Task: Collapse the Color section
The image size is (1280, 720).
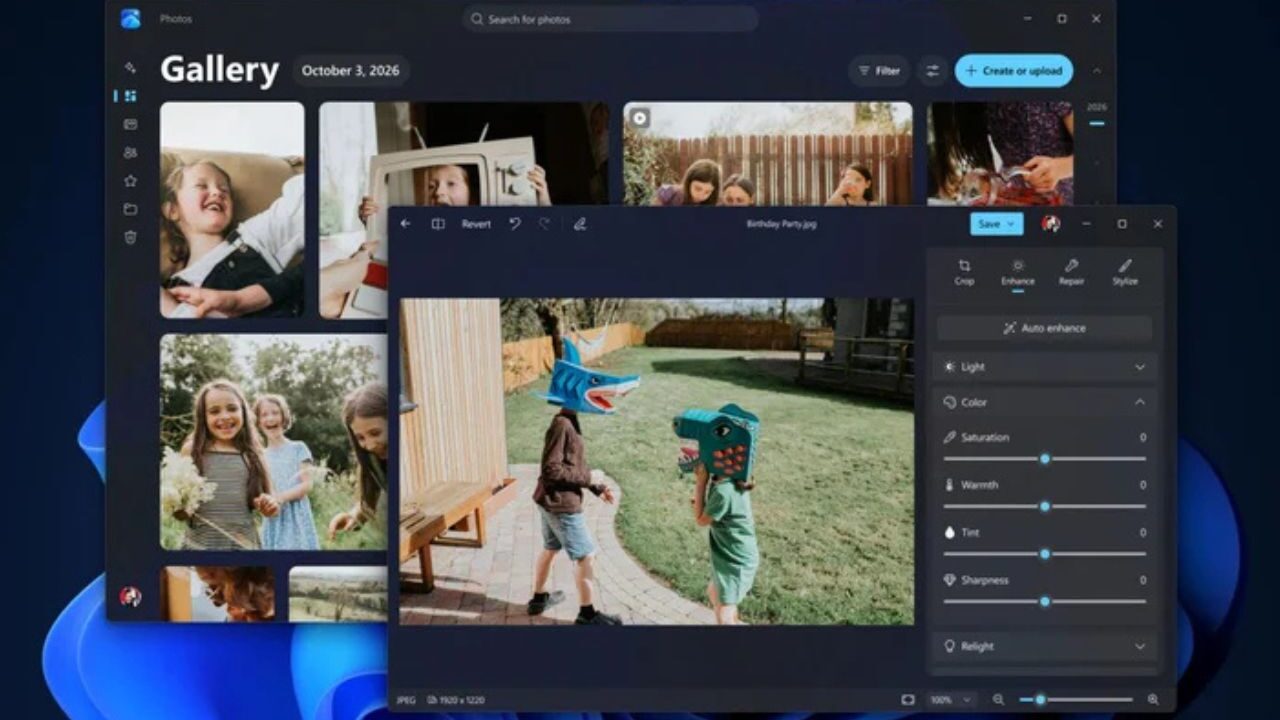Action: 1045,402
